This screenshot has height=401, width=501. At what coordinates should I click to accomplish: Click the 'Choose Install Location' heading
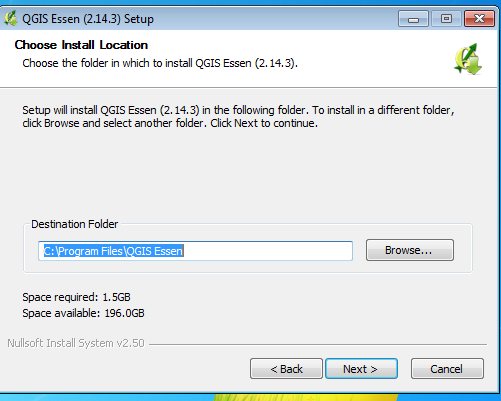click(x=81, y=45)
